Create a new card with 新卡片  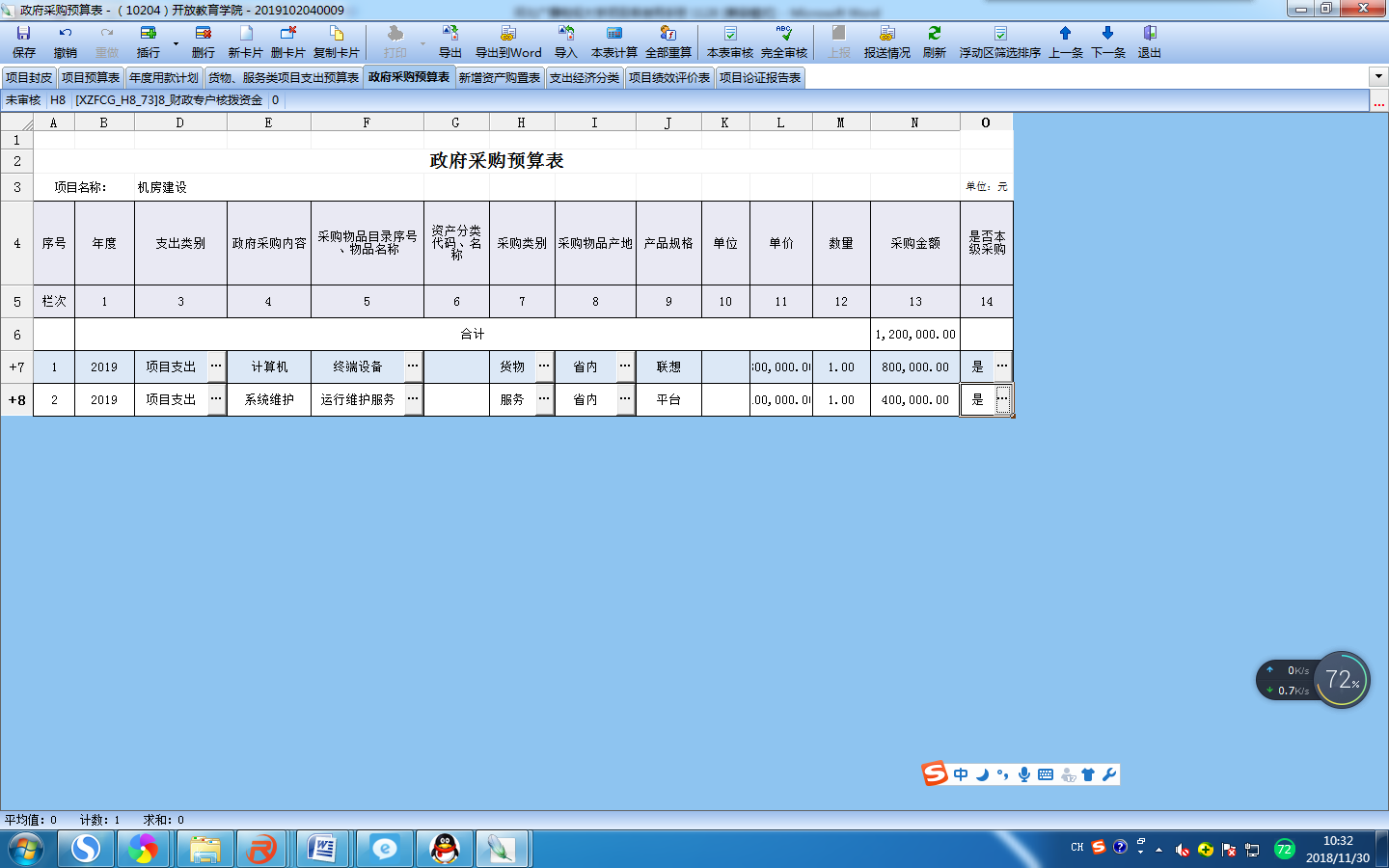[x=245, y=35]
